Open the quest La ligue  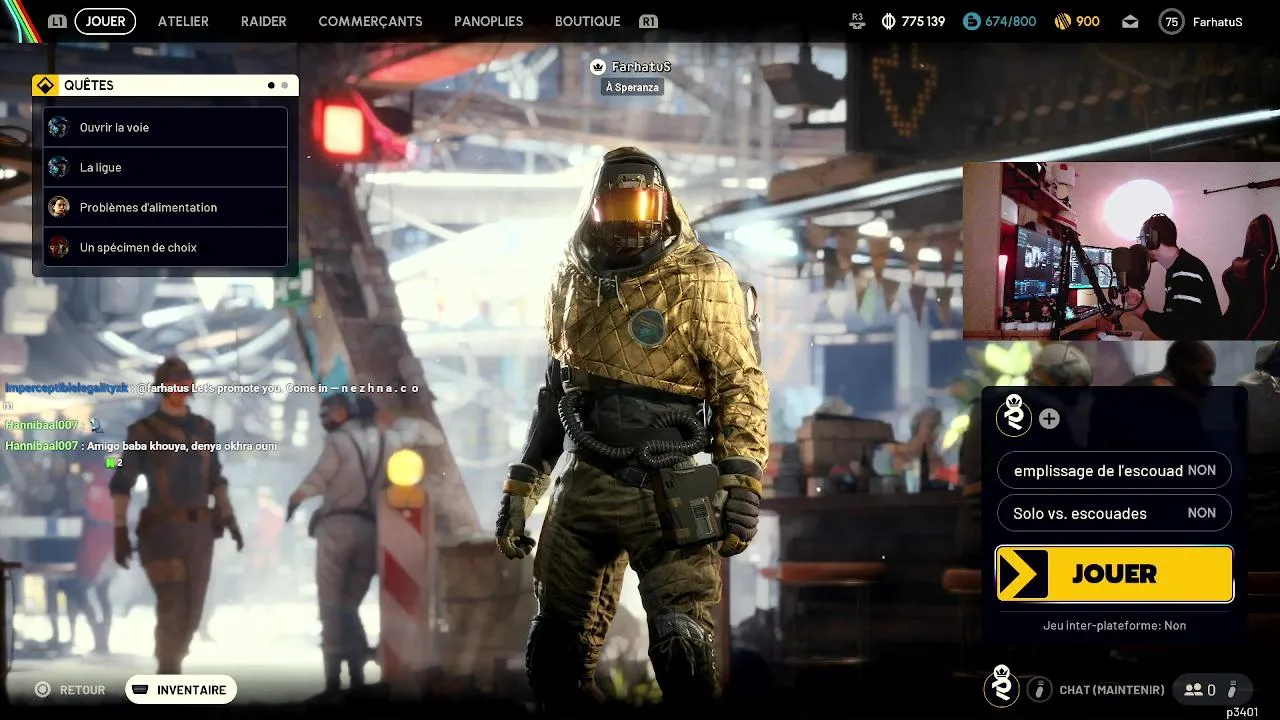[165, 167]
